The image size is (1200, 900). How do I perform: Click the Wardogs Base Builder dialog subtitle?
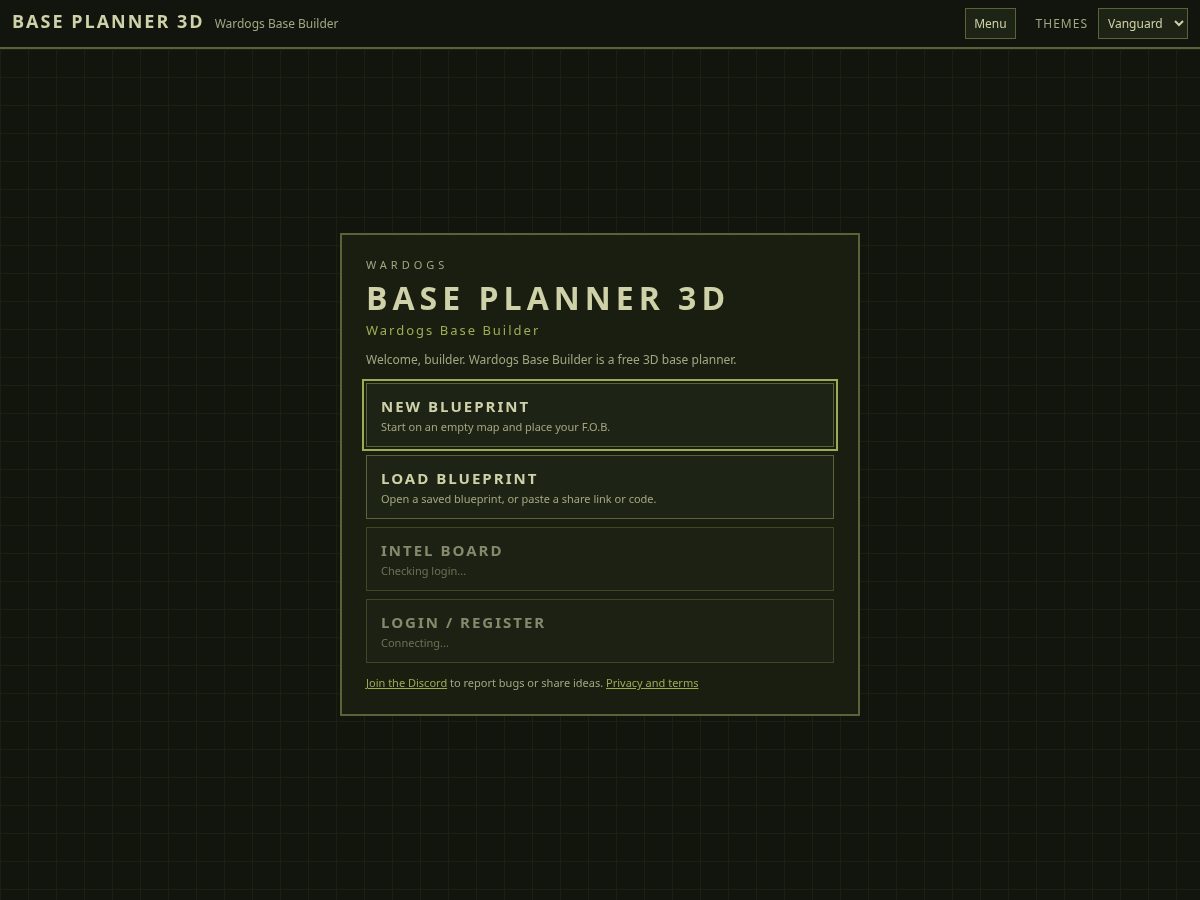(x=452, y=330)
